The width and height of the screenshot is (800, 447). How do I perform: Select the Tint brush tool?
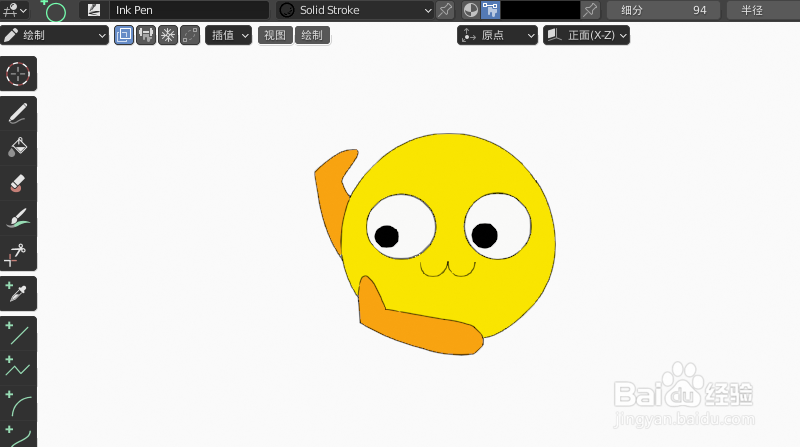(18, 217)
